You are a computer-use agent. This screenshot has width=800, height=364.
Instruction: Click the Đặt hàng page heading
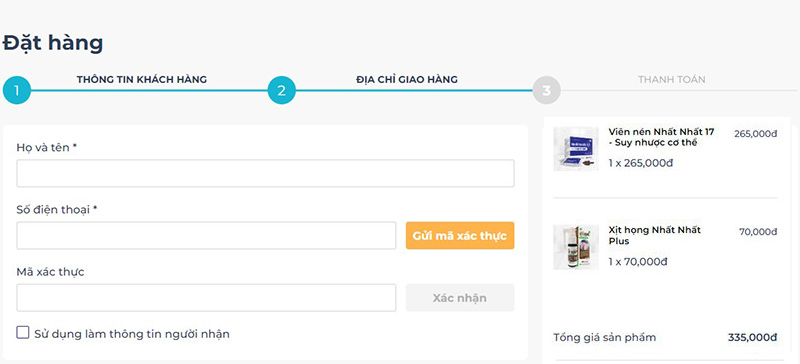[53, 43]
